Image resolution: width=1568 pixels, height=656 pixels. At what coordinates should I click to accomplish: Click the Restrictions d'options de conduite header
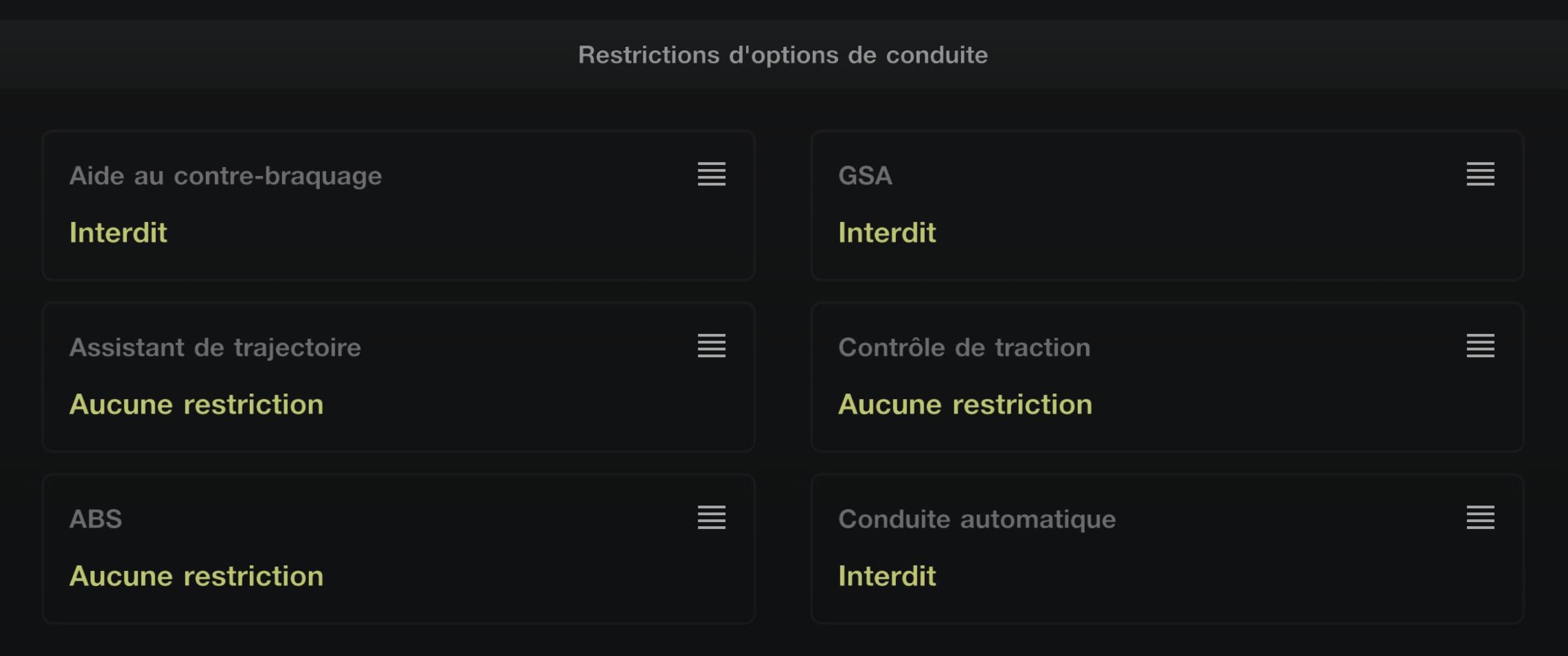(783, 55)
